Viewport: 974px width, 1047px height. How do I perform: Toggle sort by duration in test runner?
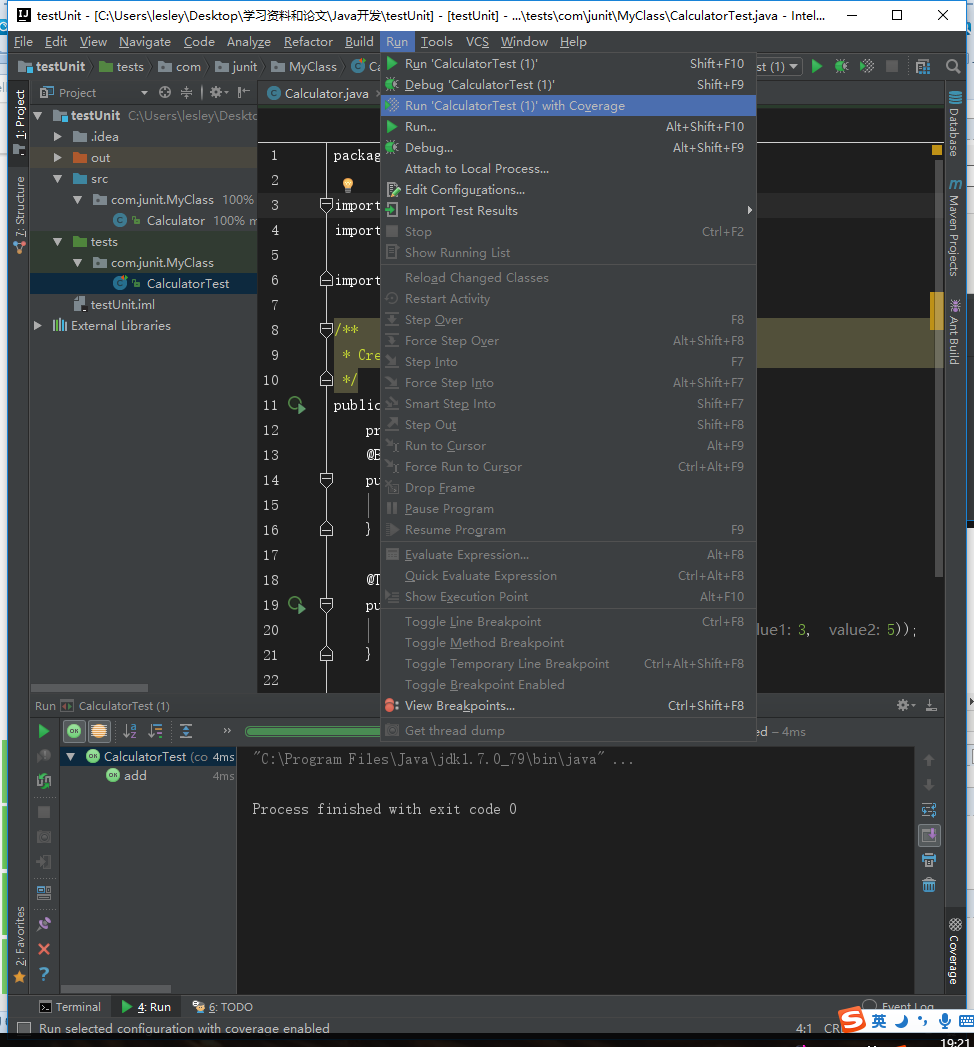point(156,731)
